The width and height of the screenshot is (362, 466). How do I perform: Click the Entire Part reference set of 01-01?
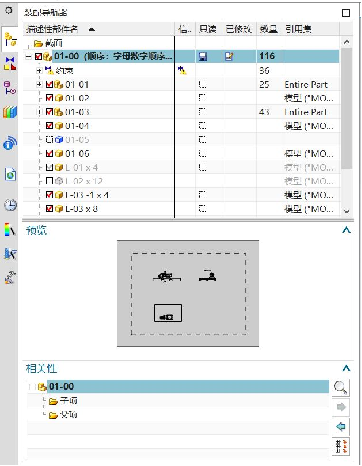306,85
